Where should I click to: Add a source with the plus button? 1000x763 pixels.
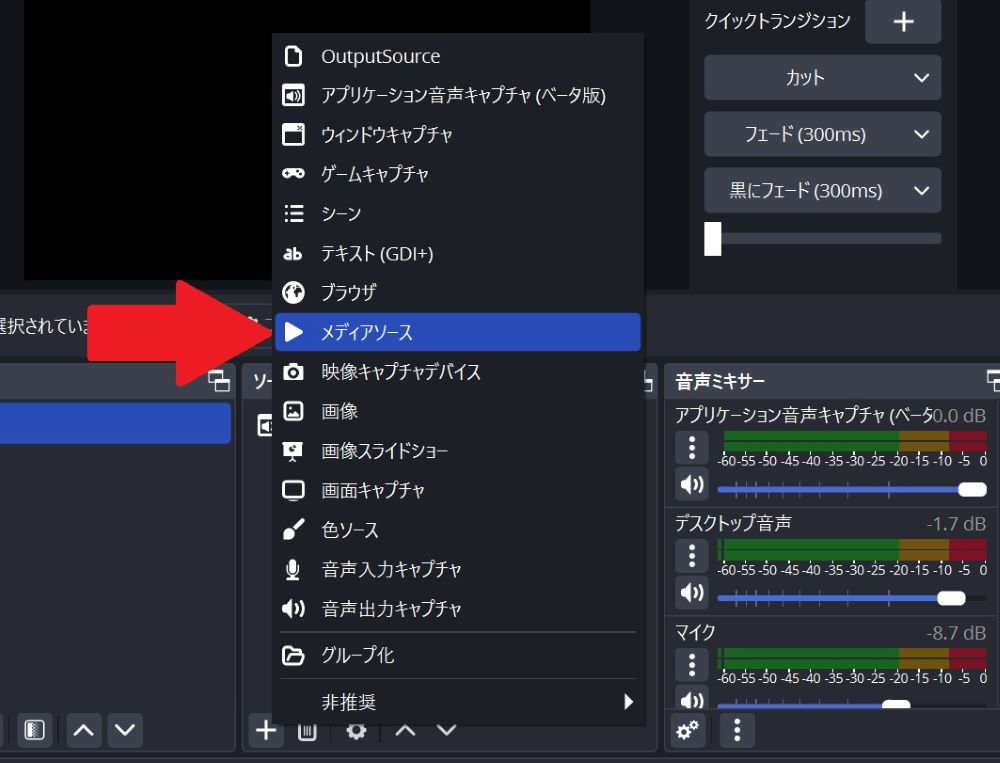[266, 730]
